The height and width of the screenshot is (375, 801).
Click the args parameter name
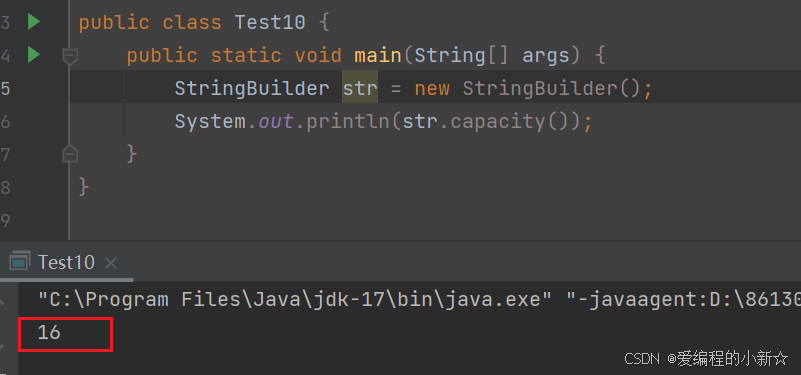pos(546,55)
